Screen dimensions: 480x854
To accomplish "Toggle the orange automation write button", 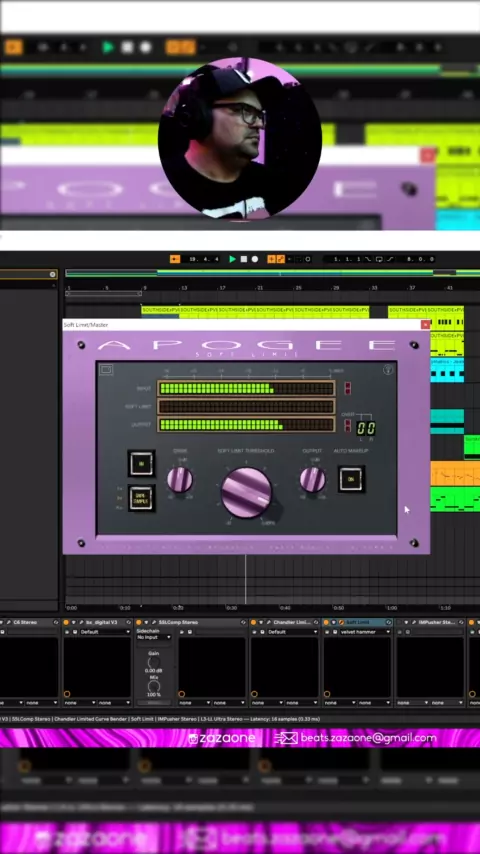I will [x=280, y=259].
